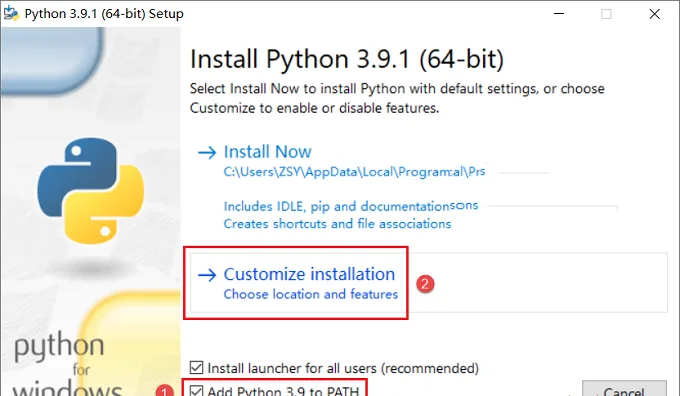Click the 'Install launcher for all users (recommended)' label
This screenshot has width=680, height=396.
pos(343,368)
